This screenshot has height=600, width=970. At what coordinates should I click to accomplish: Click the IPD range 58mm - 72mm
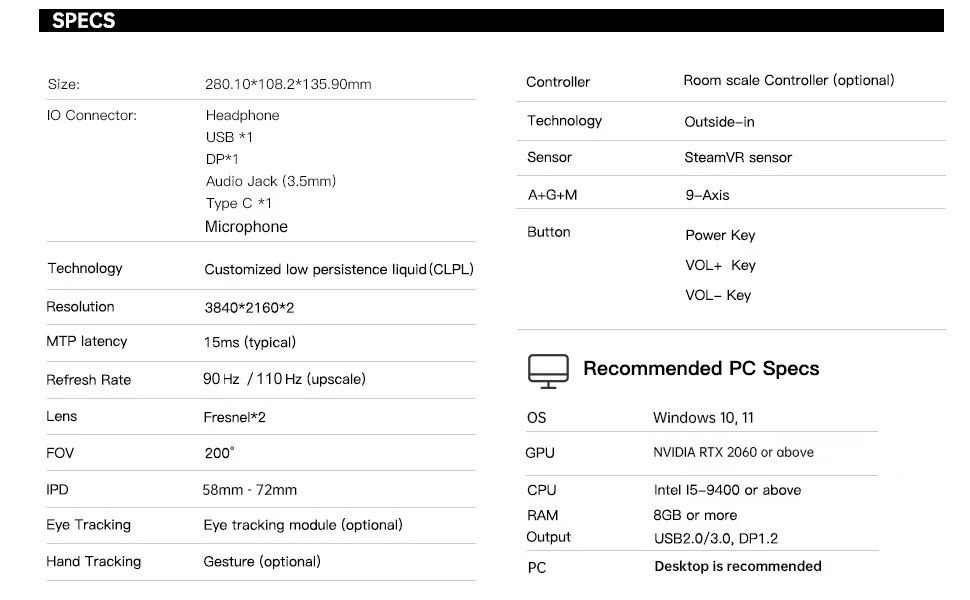[250, 490]
